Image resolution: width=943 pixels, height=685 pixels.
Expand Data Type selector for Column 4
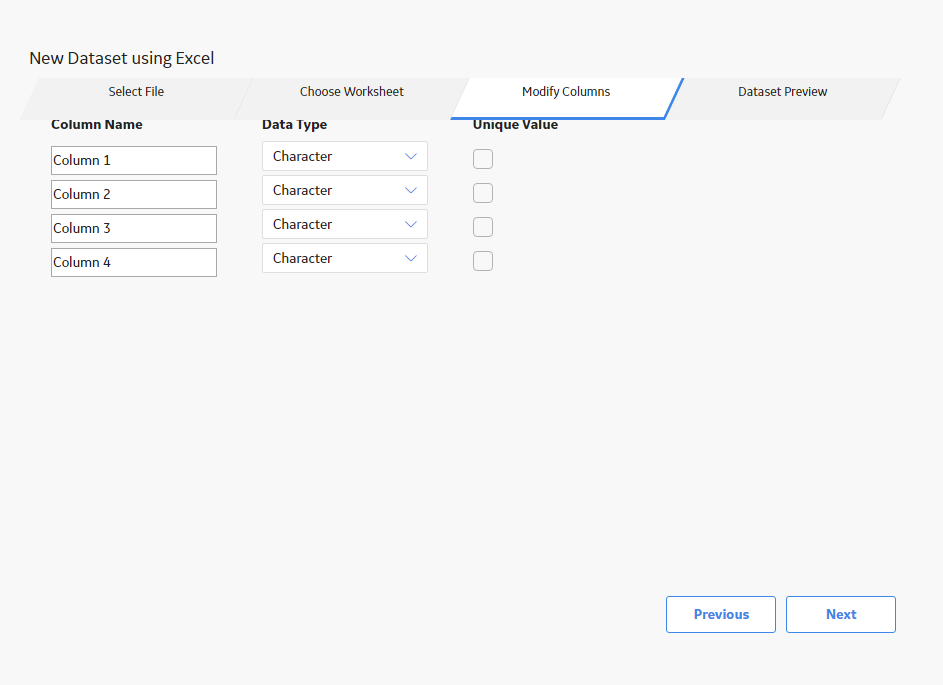345,259
